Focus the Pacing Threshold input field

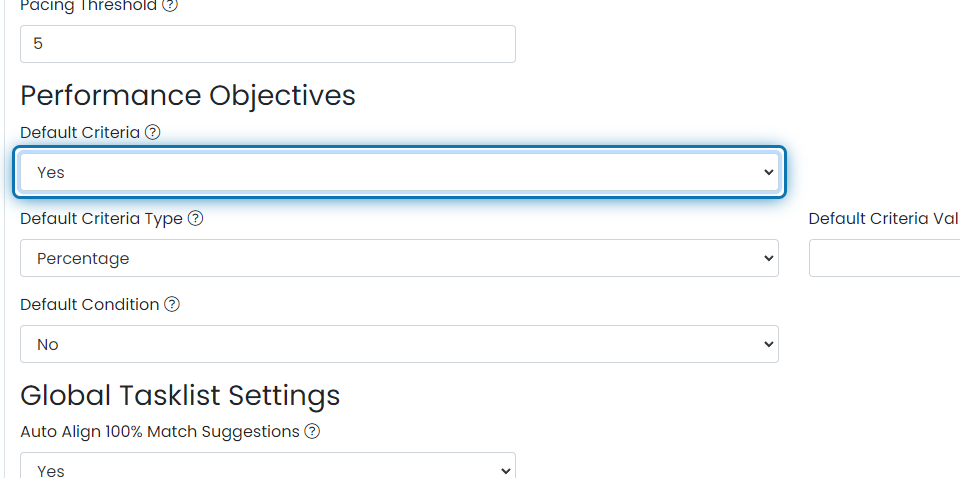coord(267,44)
